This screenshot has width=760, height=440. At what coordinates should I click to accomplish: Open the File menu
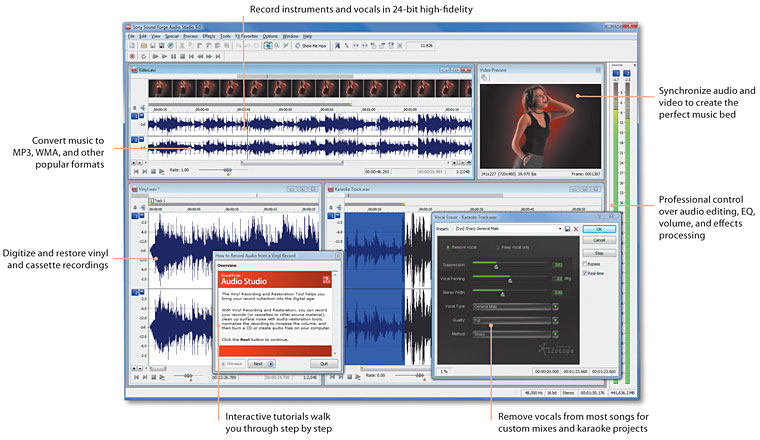point(131,36)
